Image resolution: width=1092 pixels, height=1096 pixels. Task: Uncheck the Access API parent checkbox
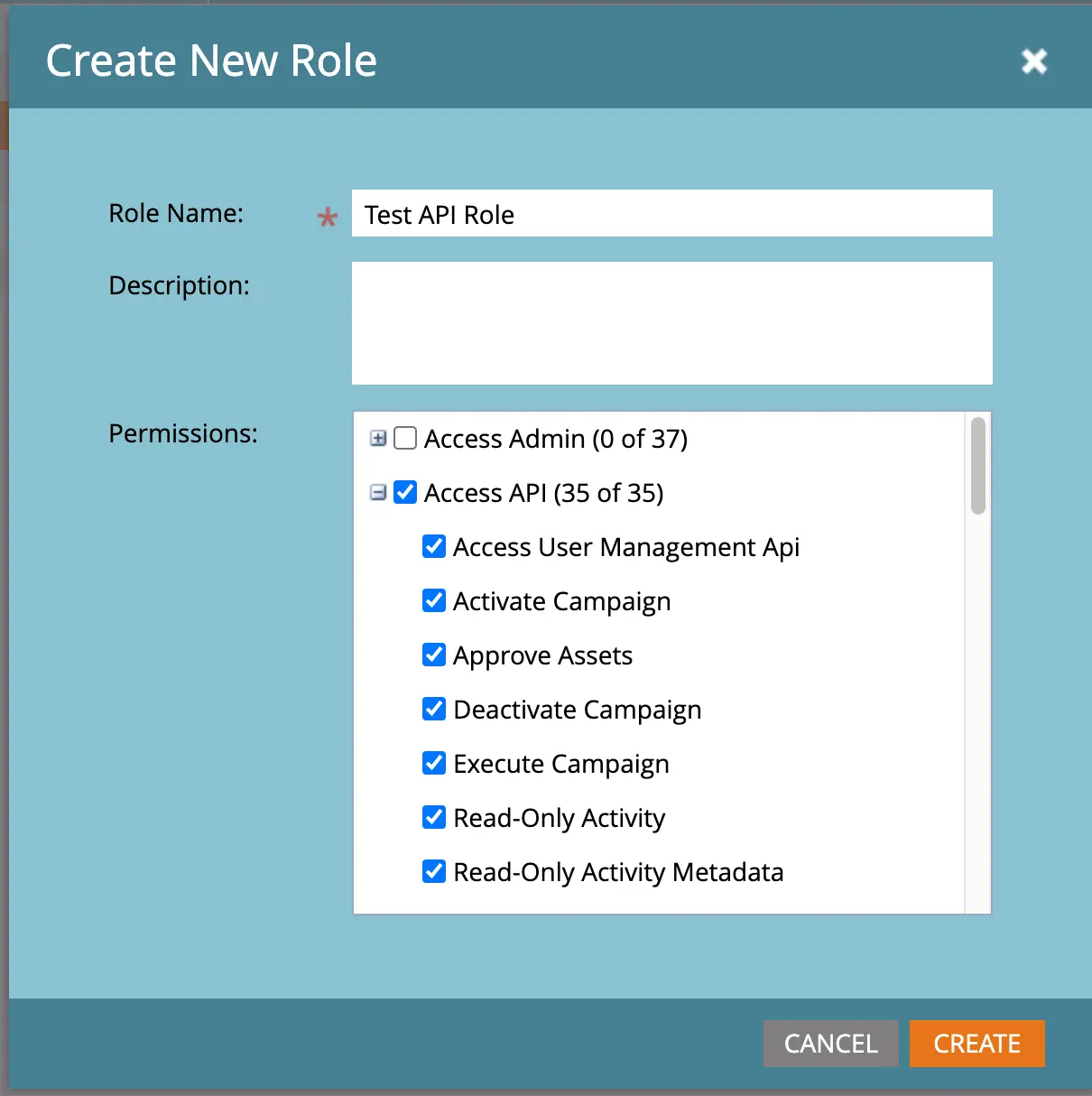pos(406,493)
